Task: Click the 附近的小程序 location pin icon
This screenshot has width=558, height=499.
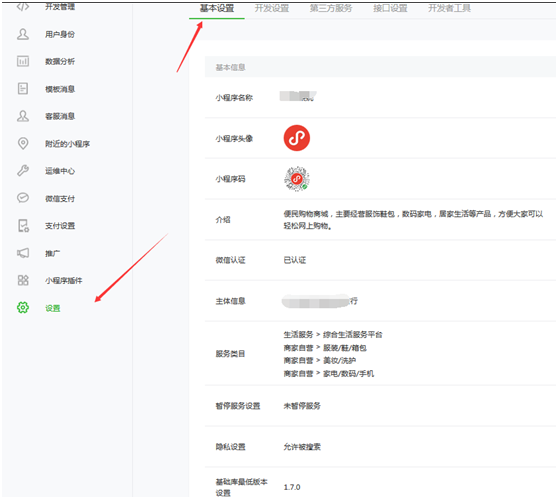Action: pyautogui.click(x=23, y=143)
